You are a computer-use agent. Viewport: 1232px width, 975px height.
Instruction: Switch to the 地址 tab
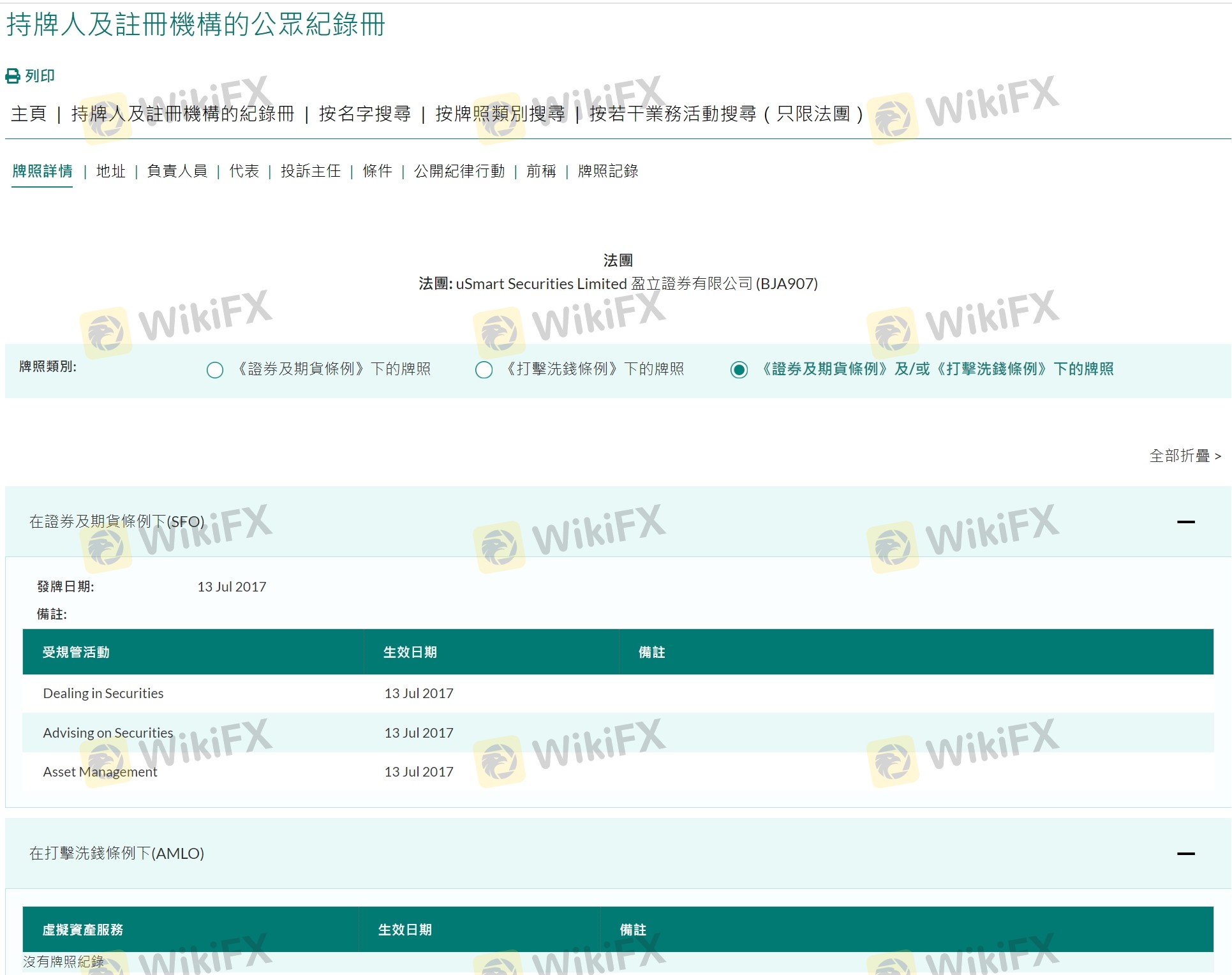(x=111, y=171)
